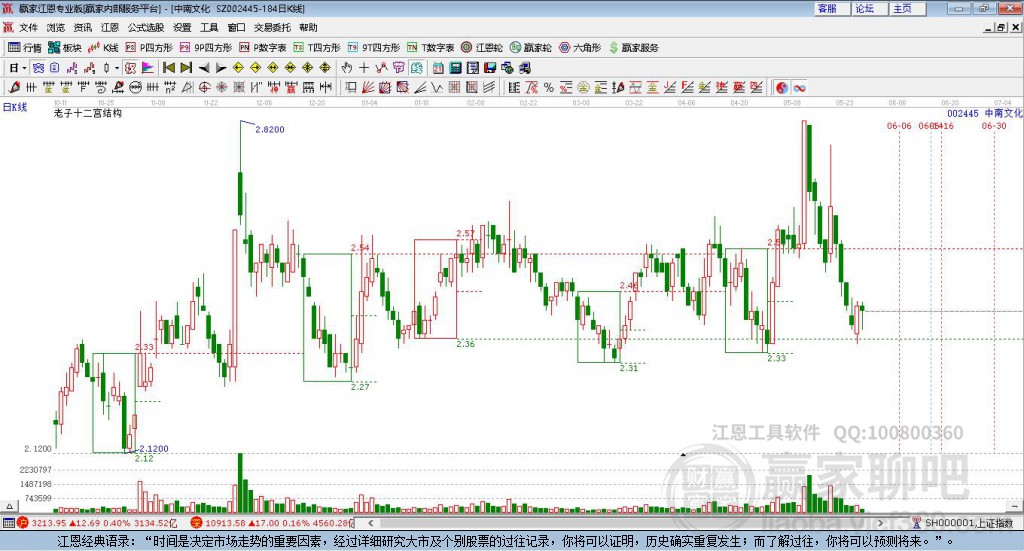
Task: Click the 客服 button in title bar
Action: pos(831,8)
